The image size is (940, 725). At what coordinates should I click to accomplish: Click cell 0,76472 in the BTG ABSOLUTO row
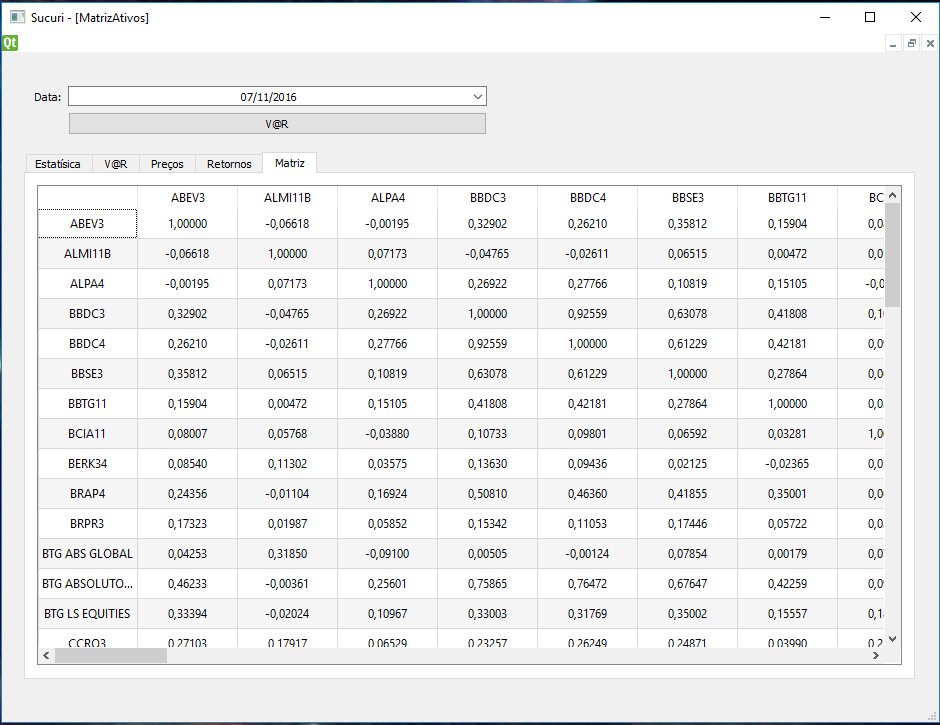tap(588, 583)
